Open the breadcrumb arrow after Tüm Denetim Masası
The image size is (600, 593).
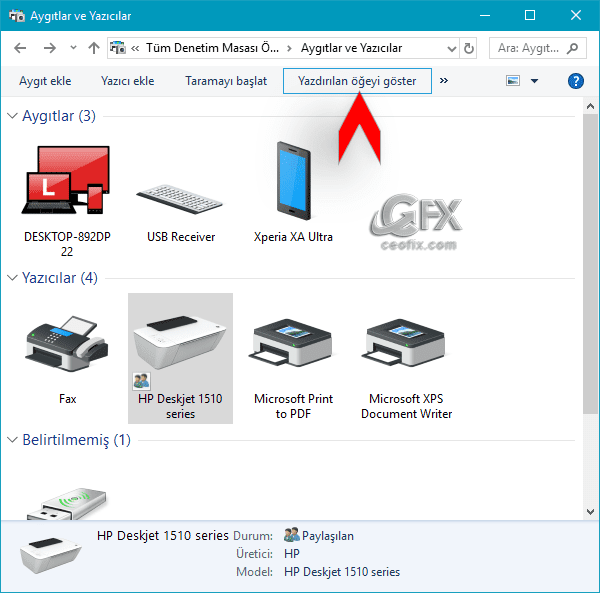289,49
